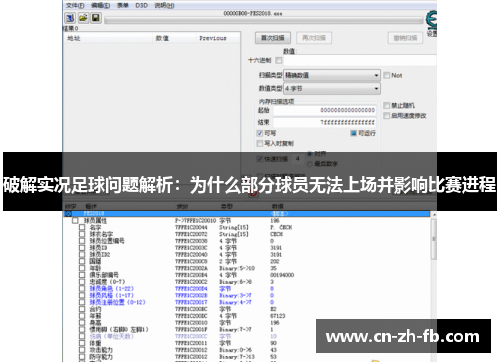The height and width of the screenshot is (362, 500).
Task: Open the 文件(F) menu
Action: 75,5
